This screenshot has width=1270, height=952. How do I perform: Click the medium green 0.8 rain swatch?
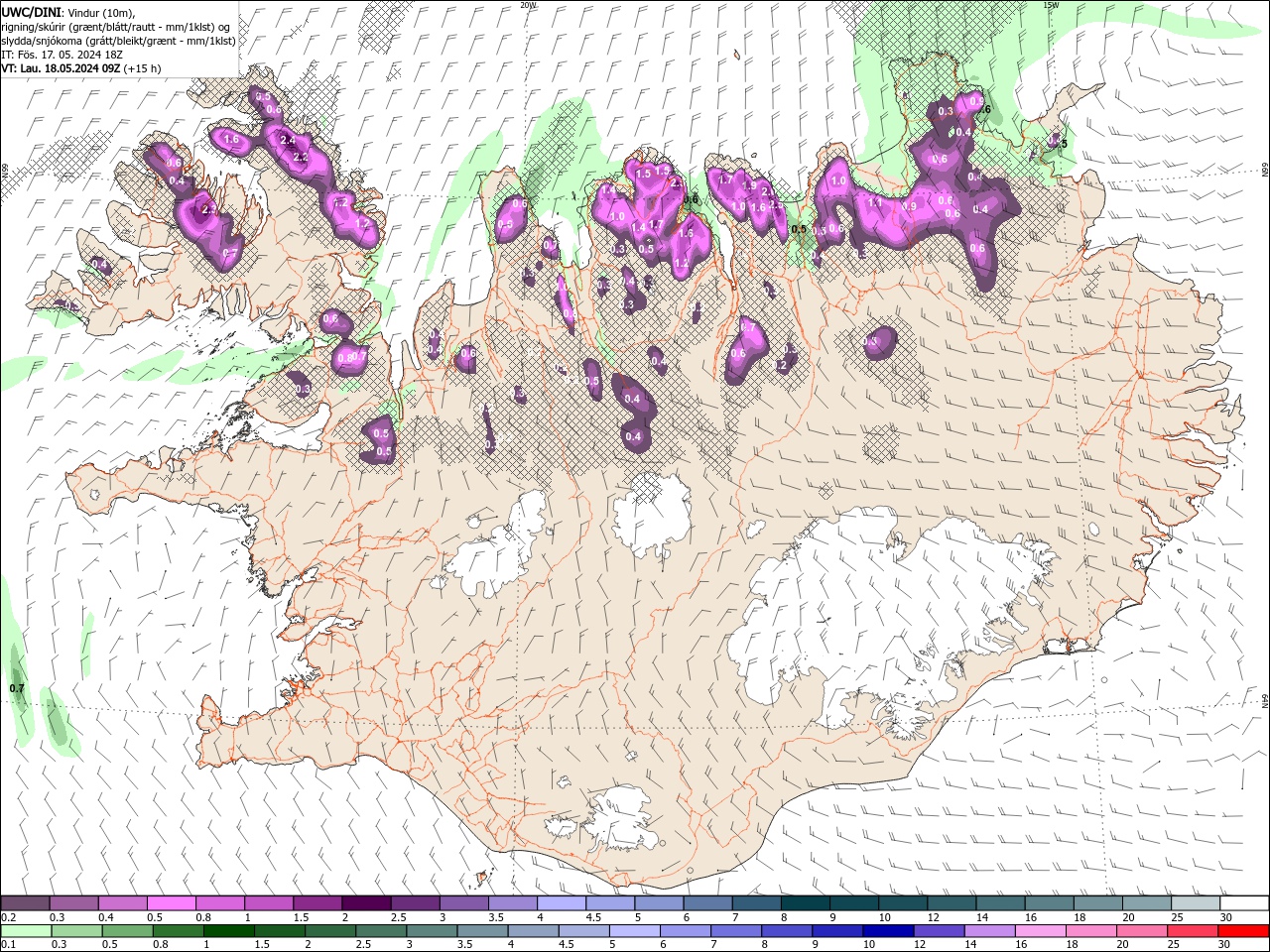click(180, 931)
